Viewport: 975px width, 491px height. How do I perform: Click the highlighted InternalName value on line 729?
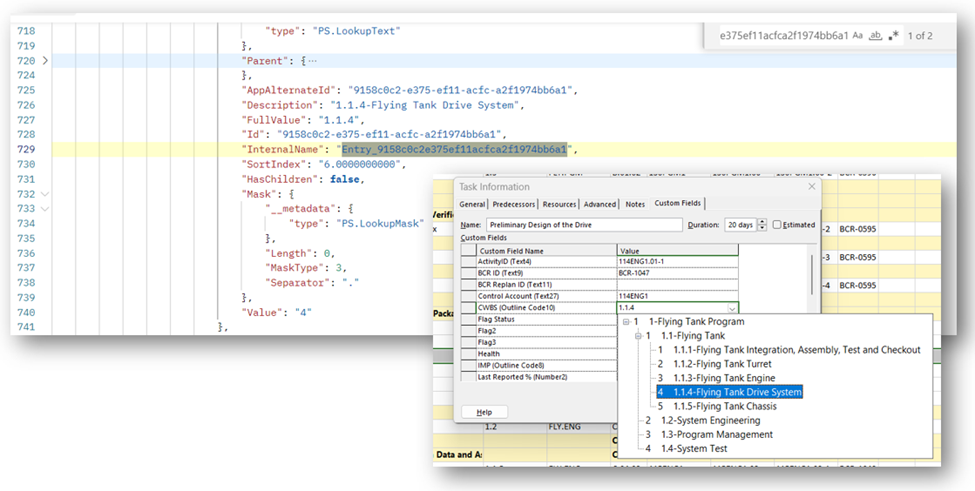(455, 149)
